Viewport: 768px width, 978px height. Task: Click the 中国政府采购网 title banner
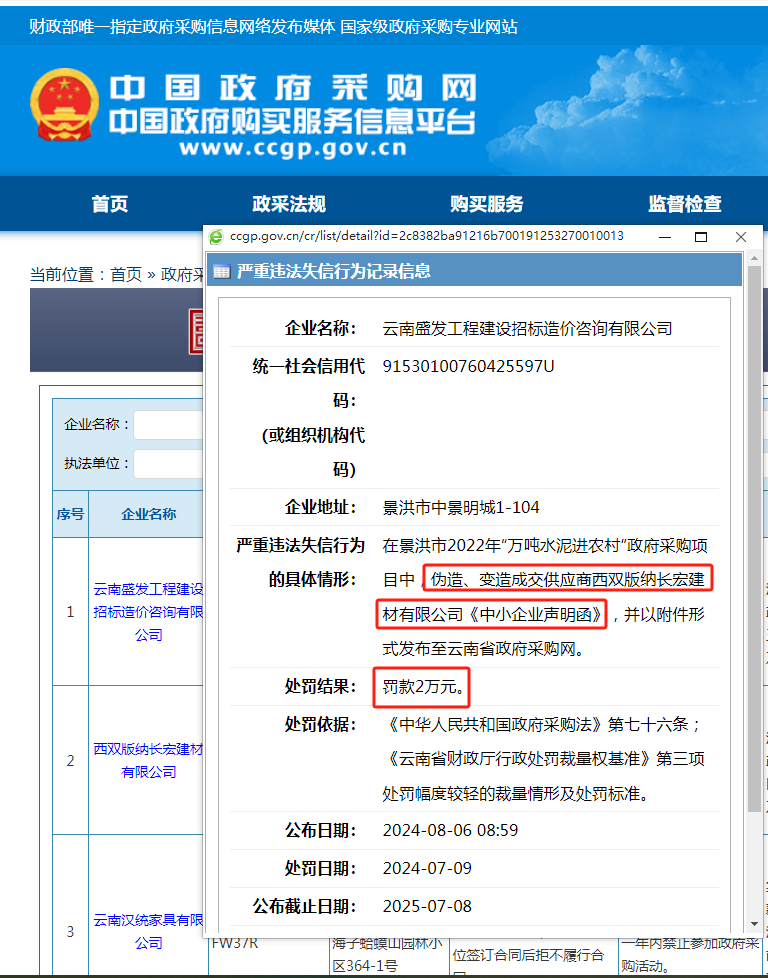(293, 88)
